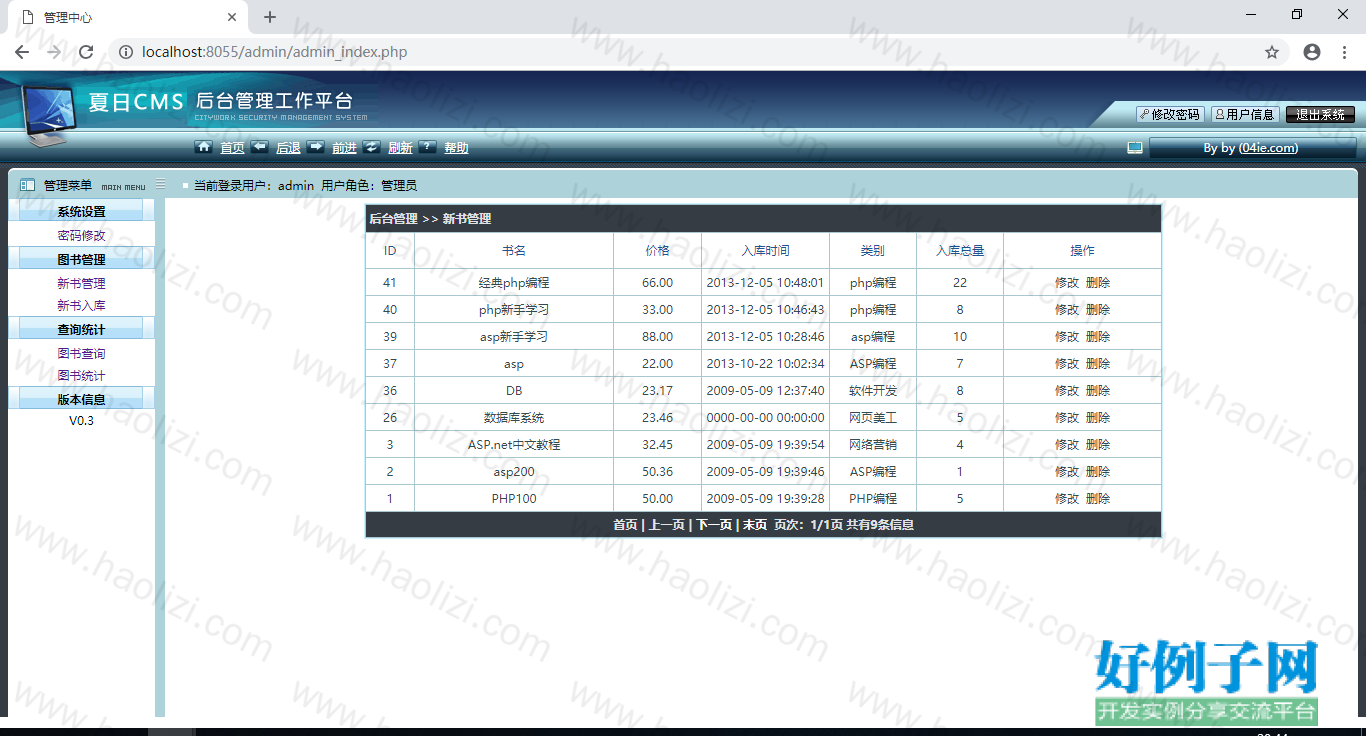This screenshot has height=736, width=1366.
Task: Click the V0.3 version text
Action: pos(81,421)
